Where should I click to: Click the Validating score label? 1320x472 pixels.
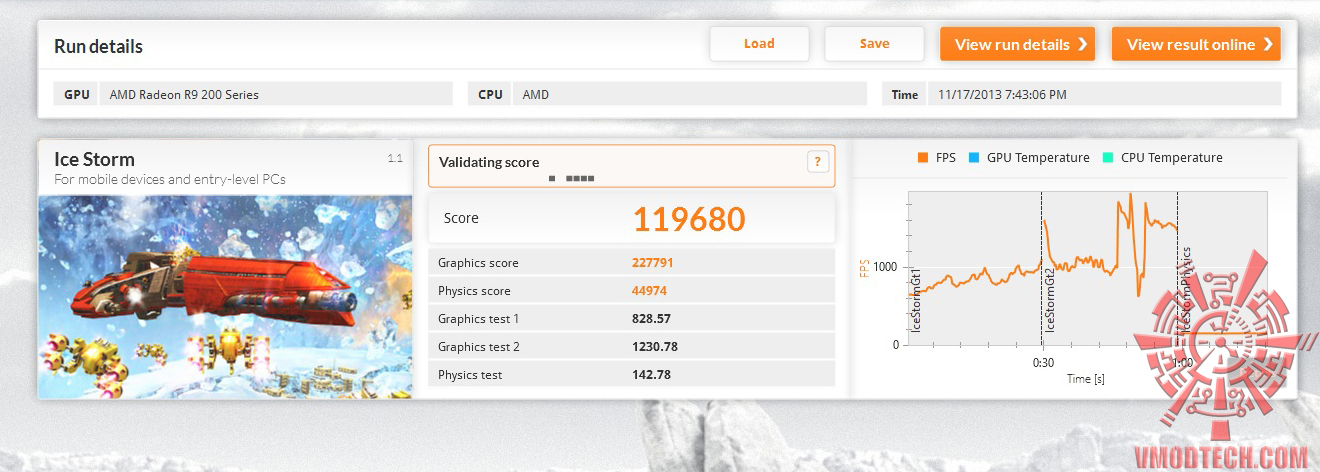pos(489,162)
